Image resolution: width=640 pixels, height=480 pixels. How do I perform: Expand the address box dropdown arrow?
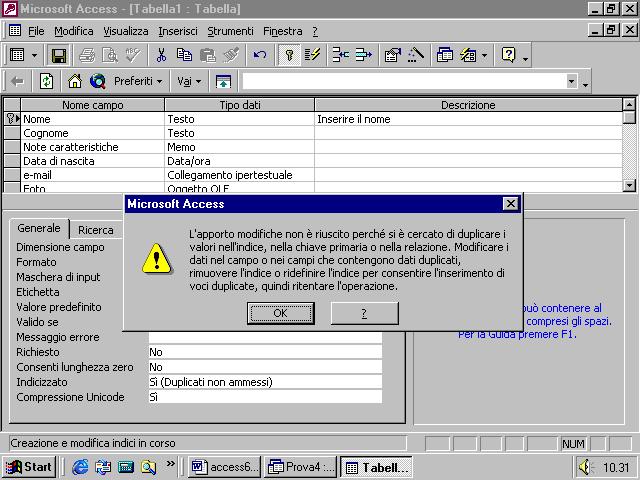pos(571,81)
